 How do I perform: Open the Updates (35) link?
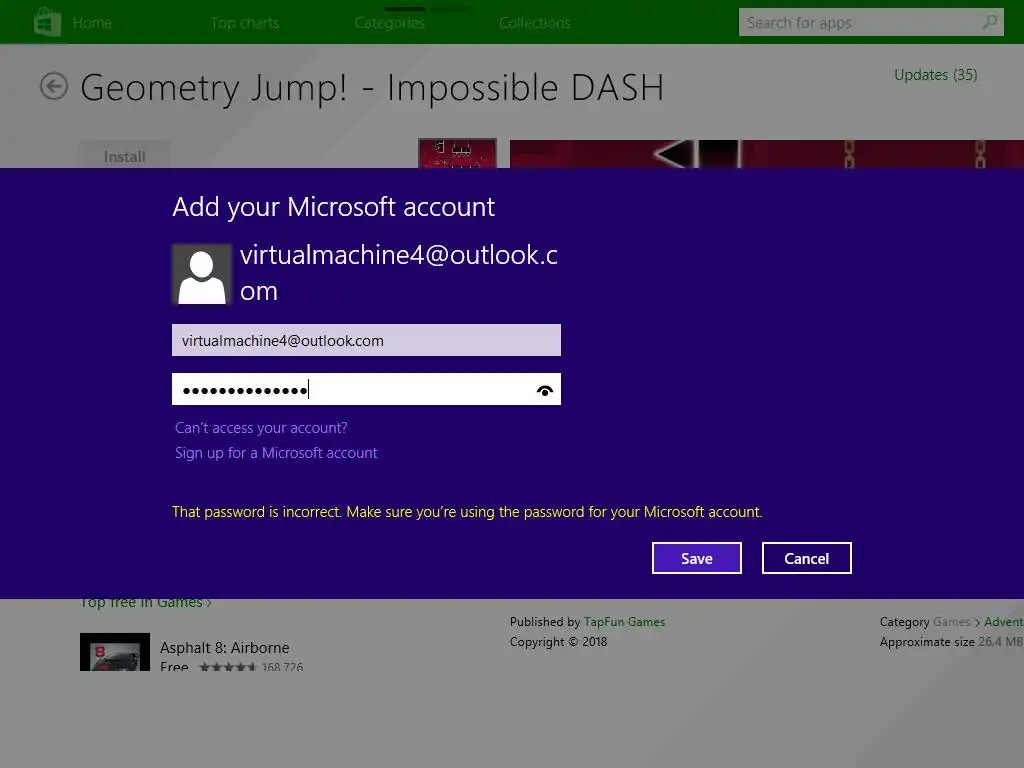click(x=935, y=75)
